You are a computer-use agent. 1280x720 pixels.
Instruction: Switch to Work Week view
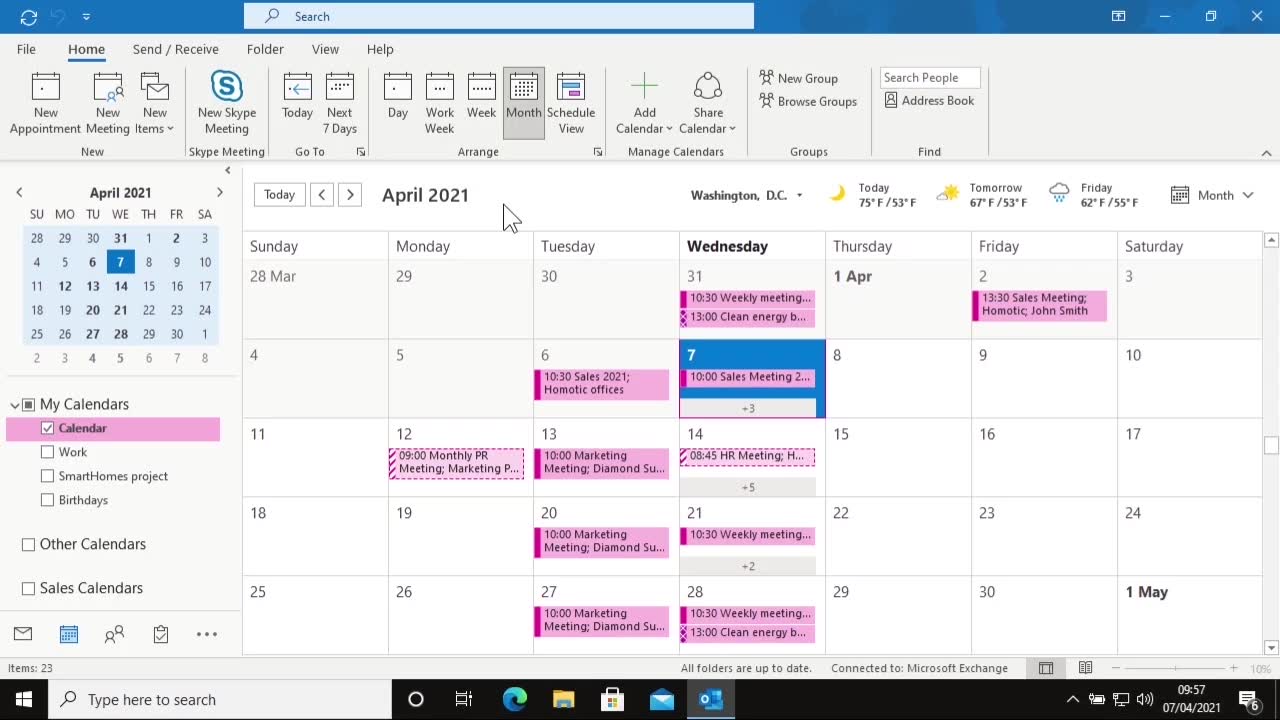click(x=439, y=103)
